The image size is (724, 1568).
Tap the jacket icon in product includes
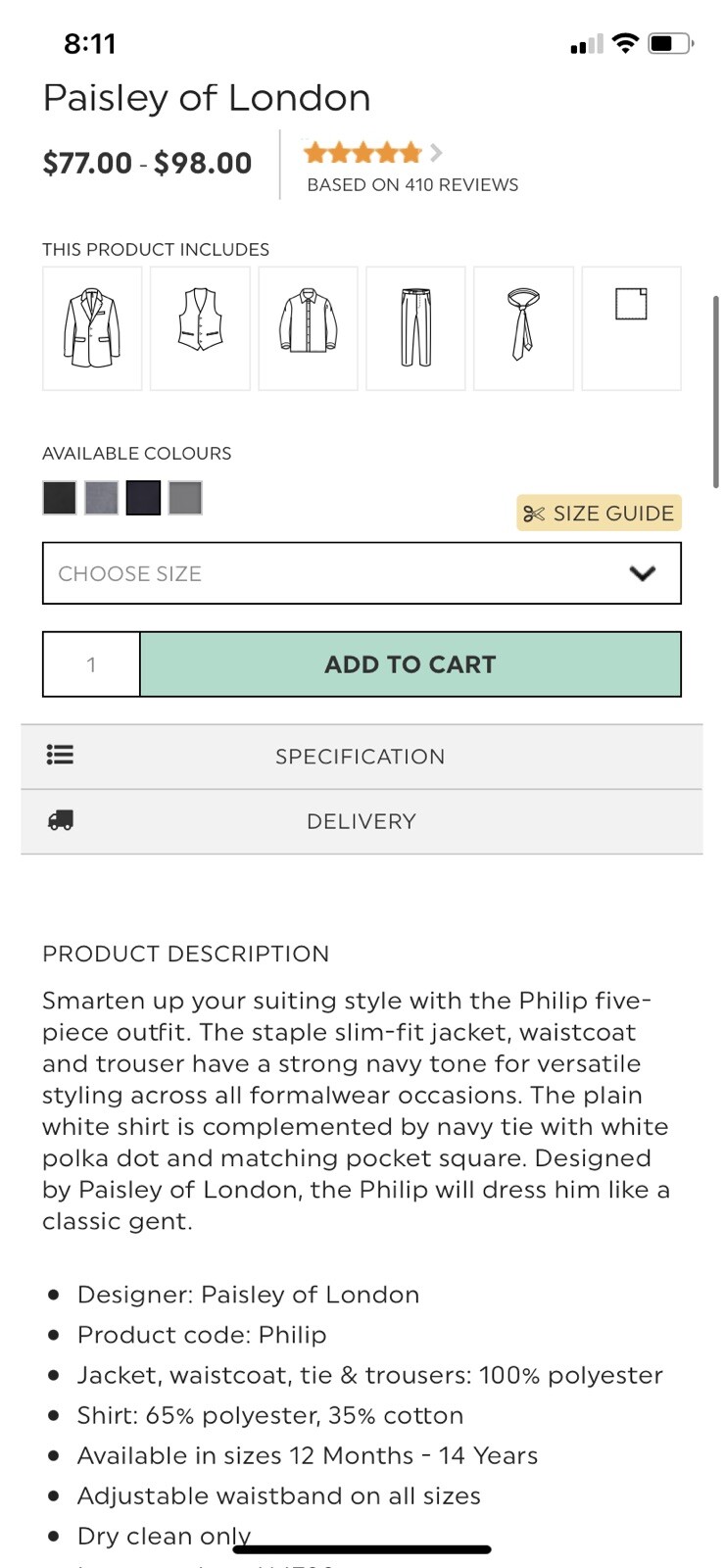[x=92, y=328]
